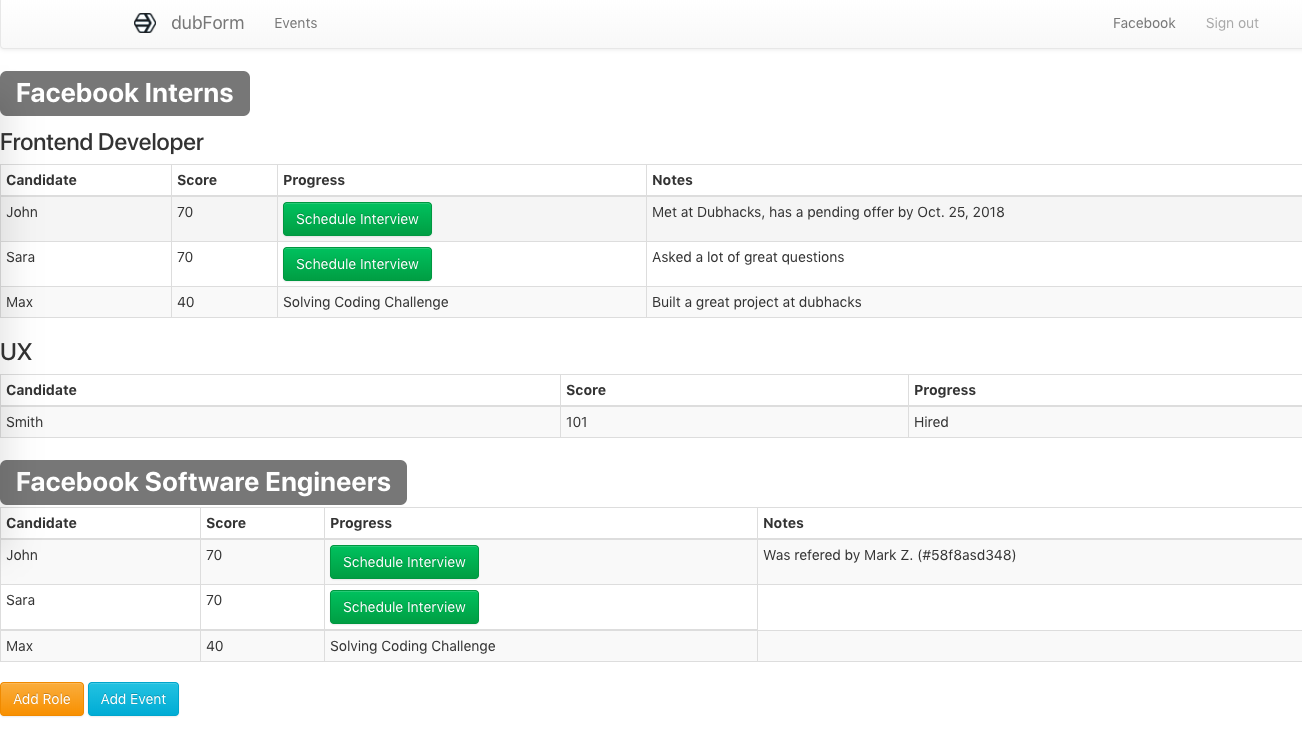Select the UX section heading

tap(16, 352)
